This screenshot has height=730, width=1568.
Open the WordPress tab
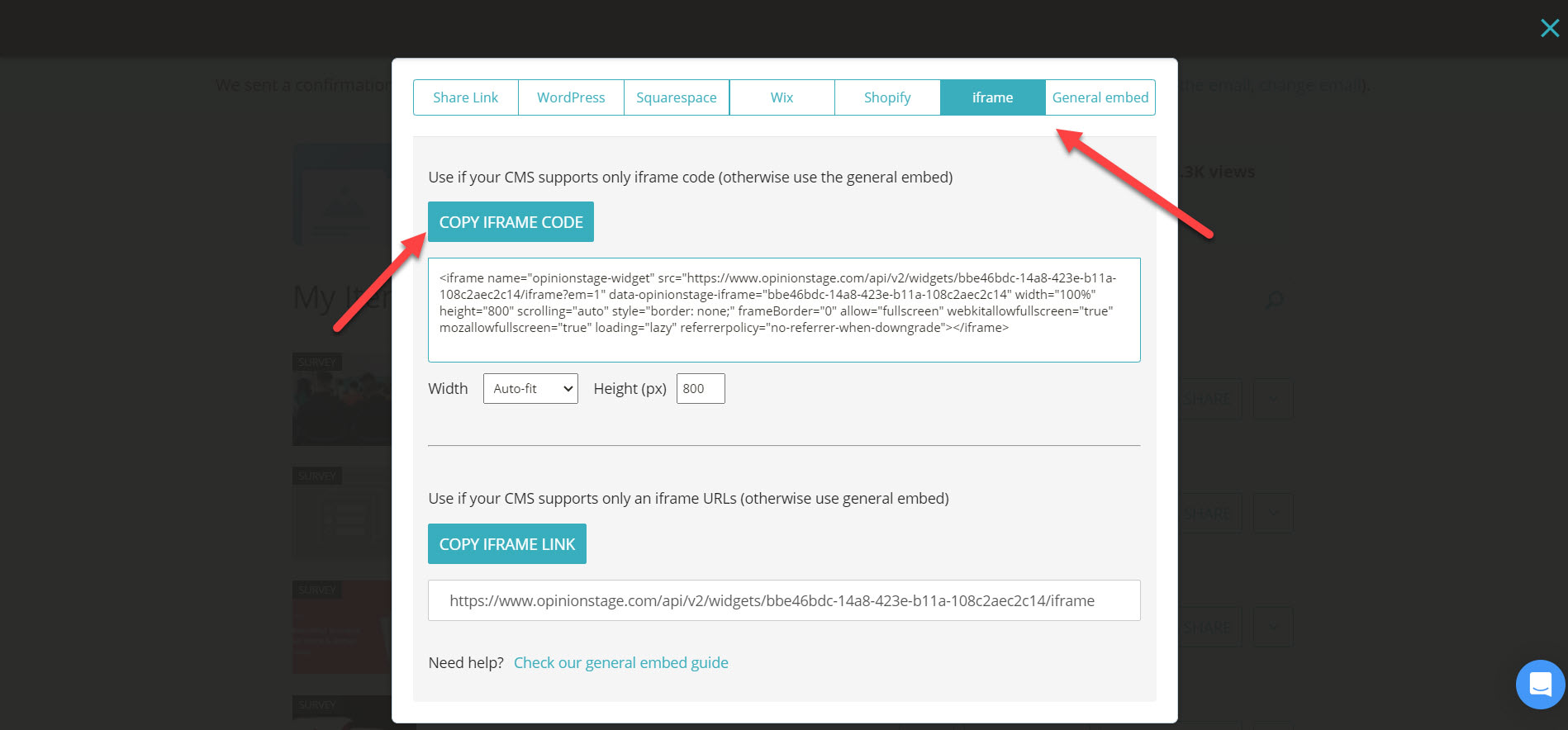pos(571,97)
